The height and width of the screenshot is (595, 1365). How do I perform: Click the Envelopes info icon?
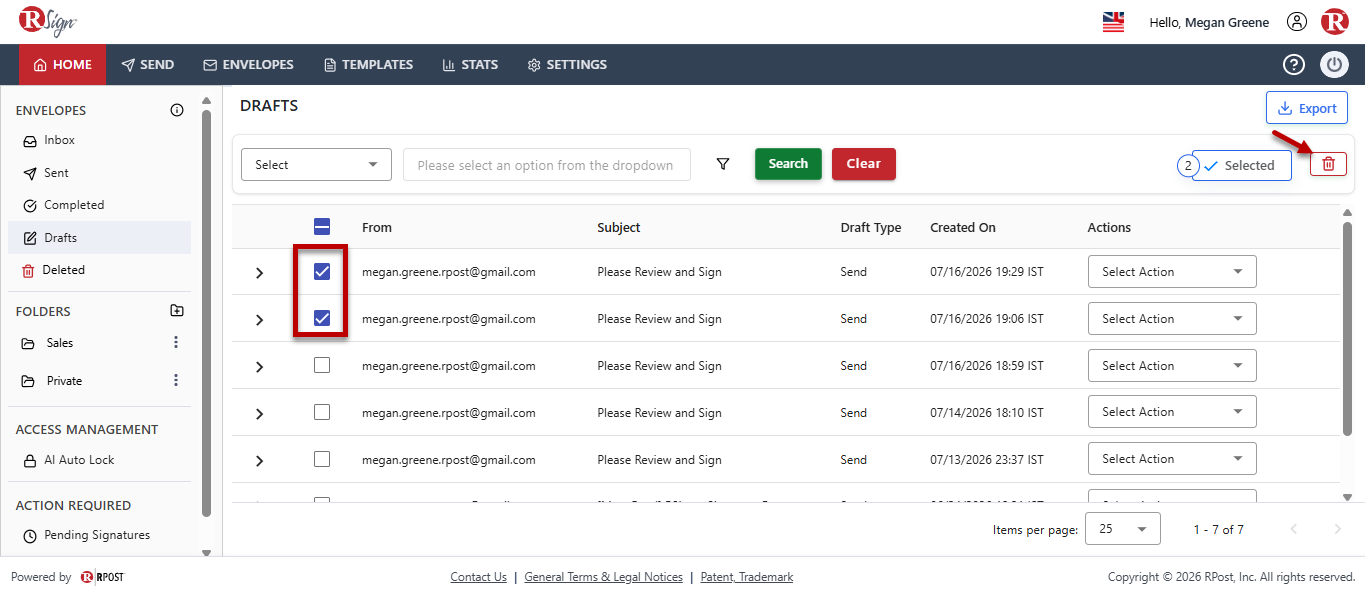(177, 110)
